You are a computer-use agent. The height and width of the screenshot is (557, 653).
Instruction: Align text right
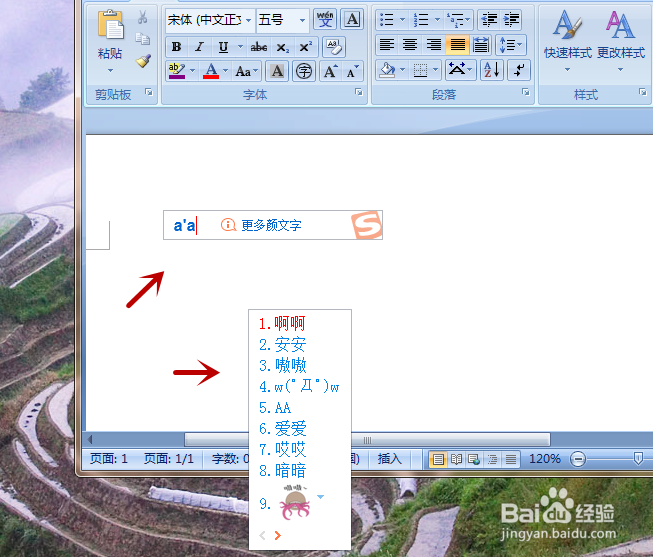tap(434, 45)
